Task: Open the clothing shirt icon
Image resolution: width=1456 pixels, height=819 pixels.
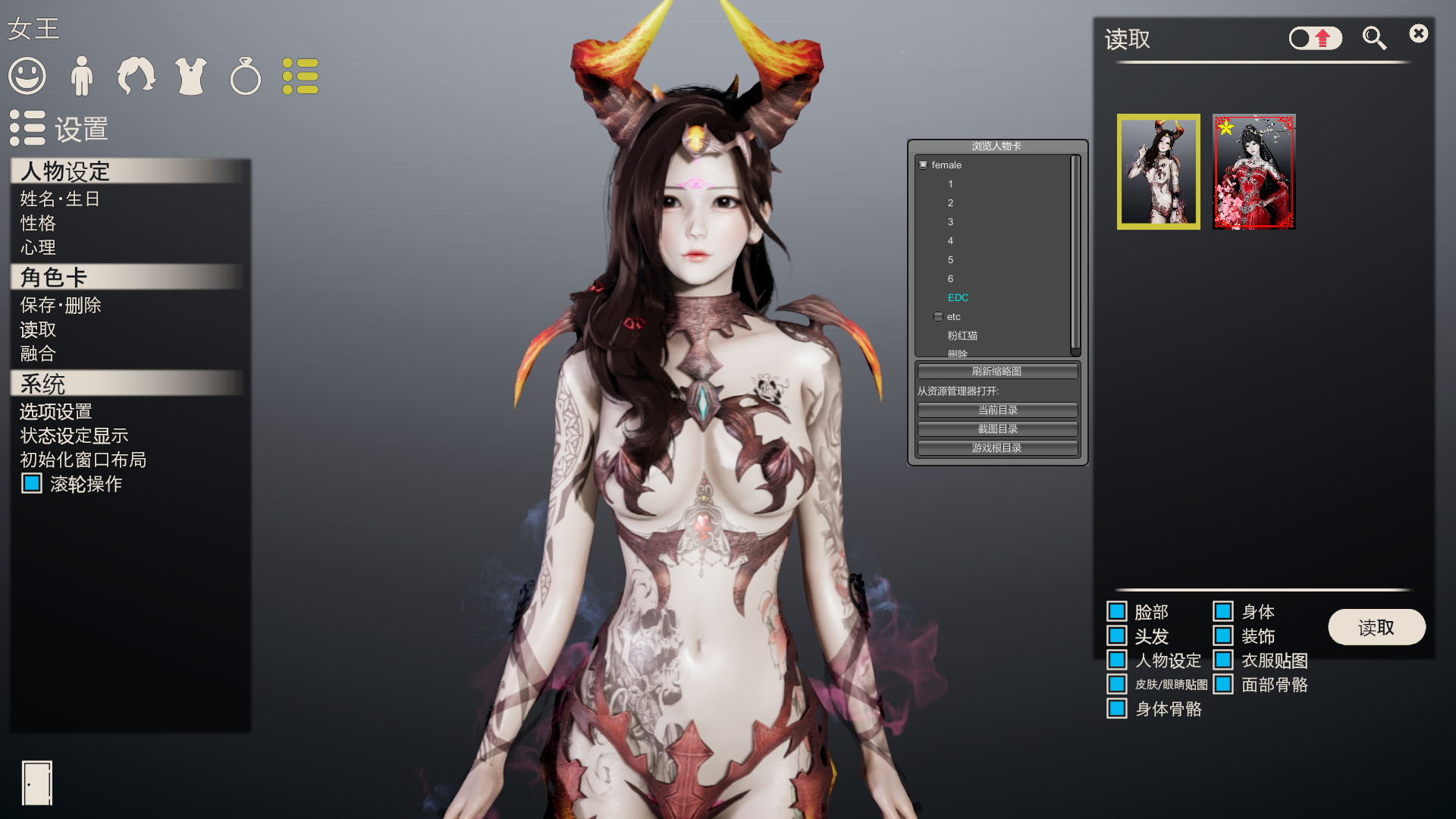Action: (x=191, y=76)
